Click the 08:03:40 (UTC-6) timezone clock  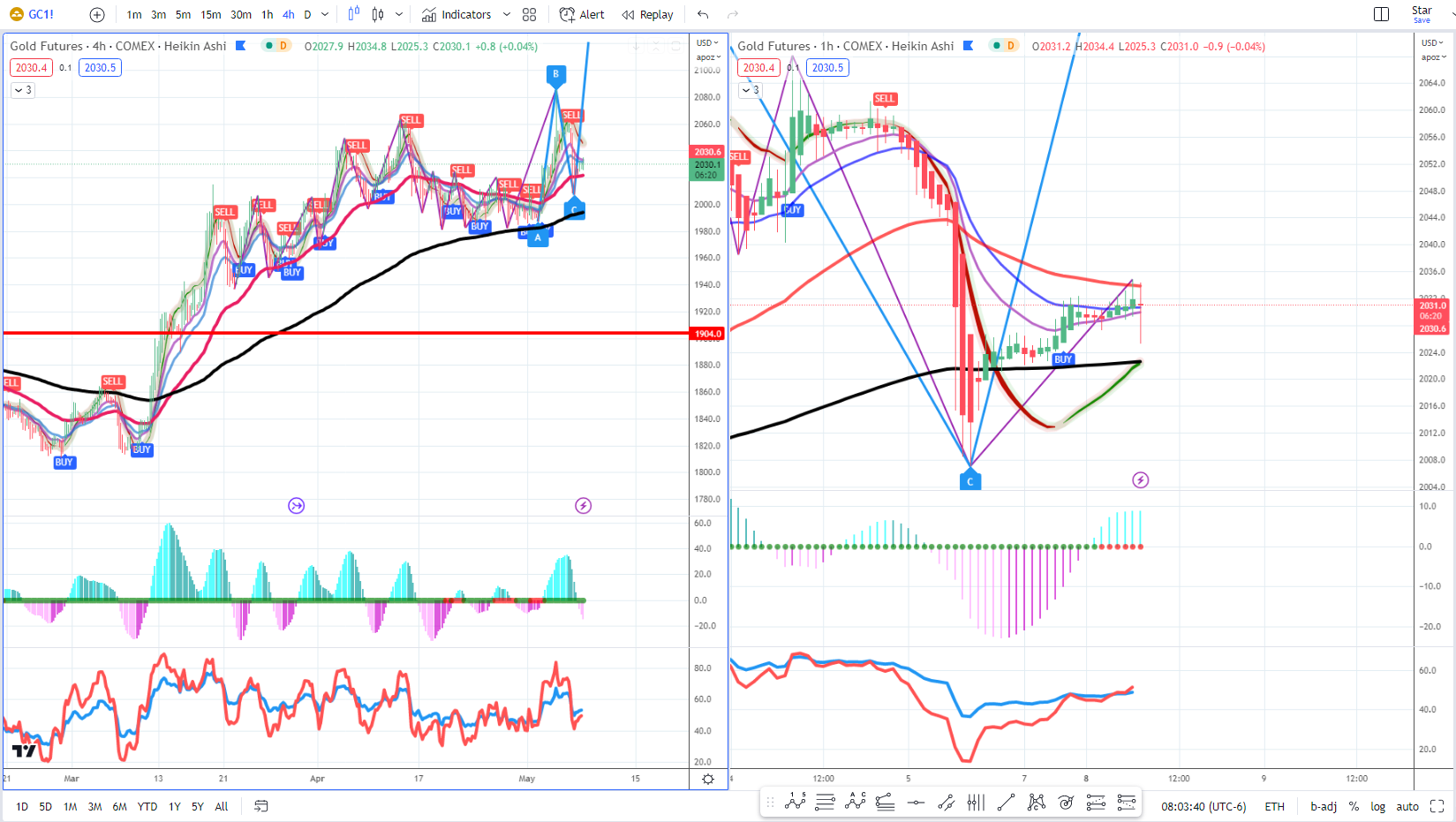(x=1203, y=806)
